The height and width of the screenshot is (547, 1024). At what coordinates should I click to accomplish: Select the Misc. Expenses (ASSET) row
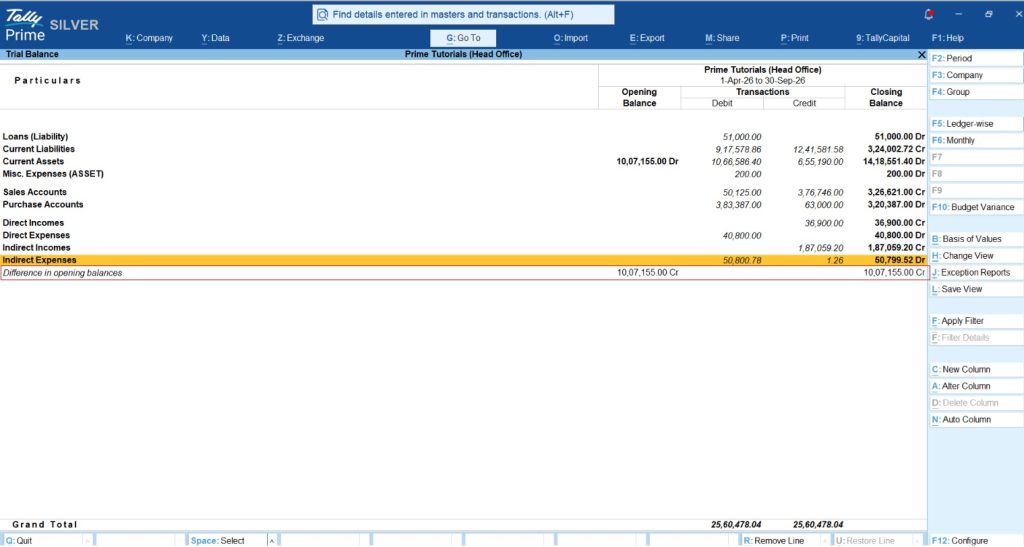point(463,174)
